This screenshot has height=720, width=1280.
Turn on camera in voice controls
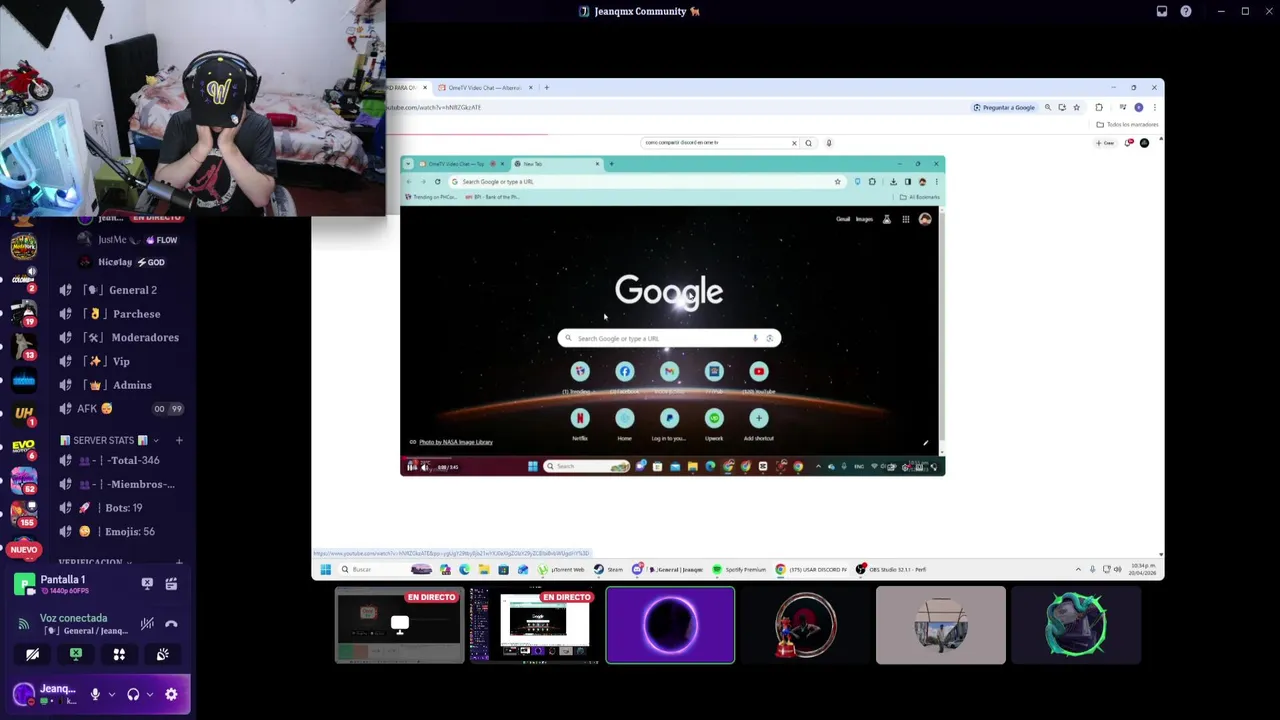point(32,654)
